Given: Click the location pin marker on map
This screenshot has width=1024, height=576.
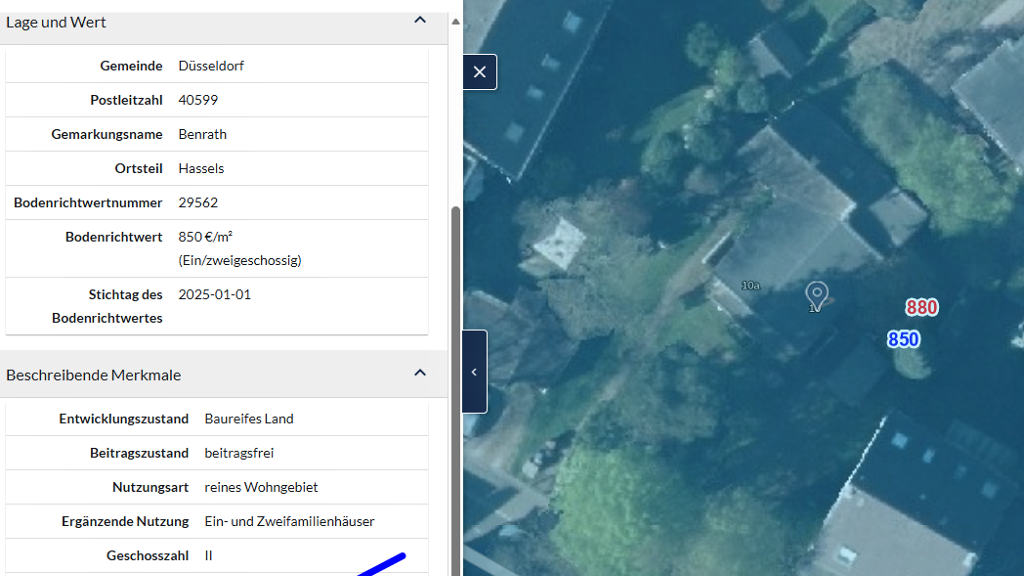Looking at the screenshot, I should point(817,294).
